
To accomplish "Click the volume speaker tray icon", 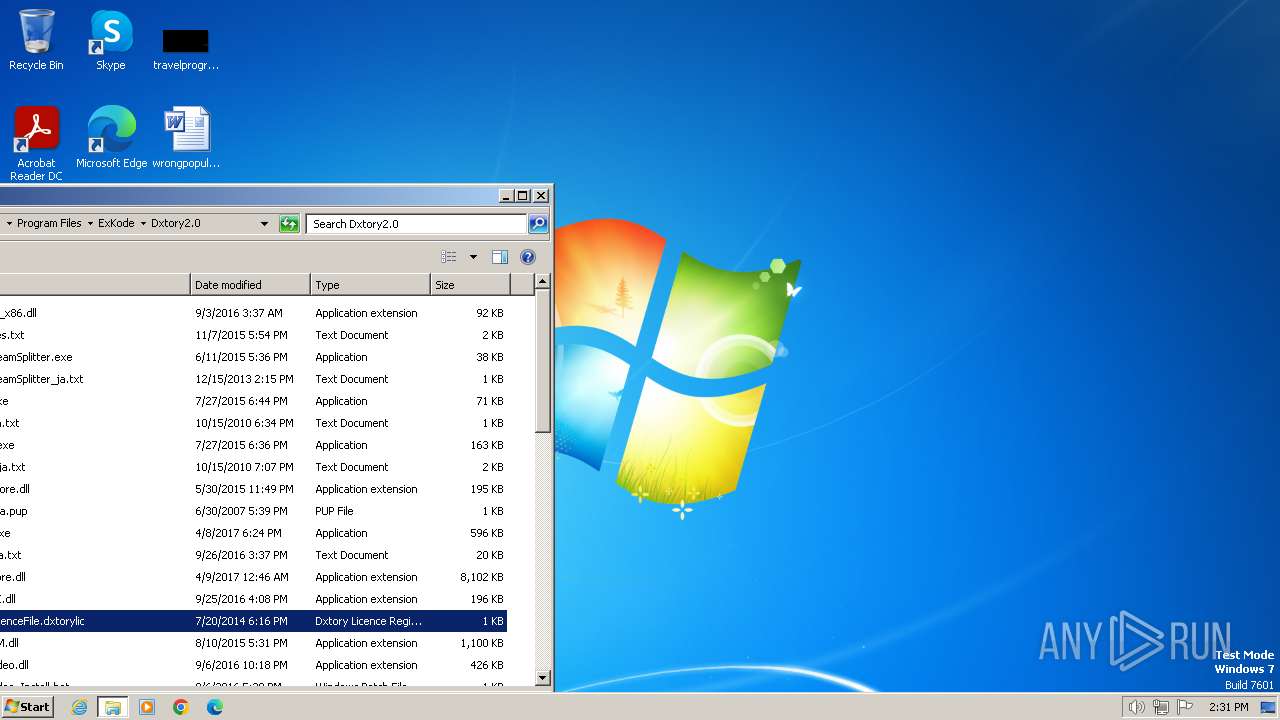I will tap(1136, 707).
